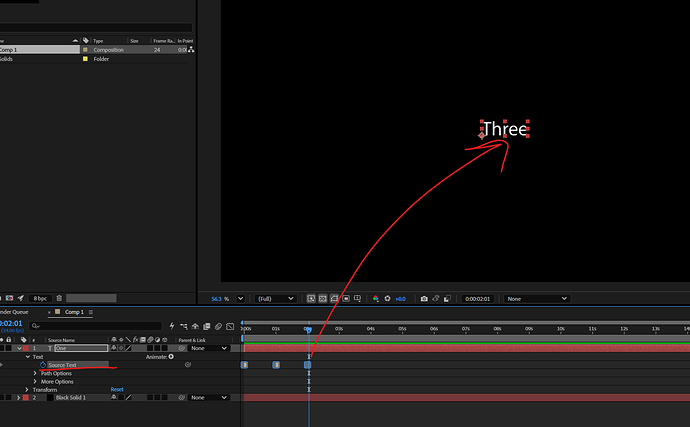Open the project flowchart view icon
The width and height of the screenshot is (690, 427).
click(x=191, y=50)
